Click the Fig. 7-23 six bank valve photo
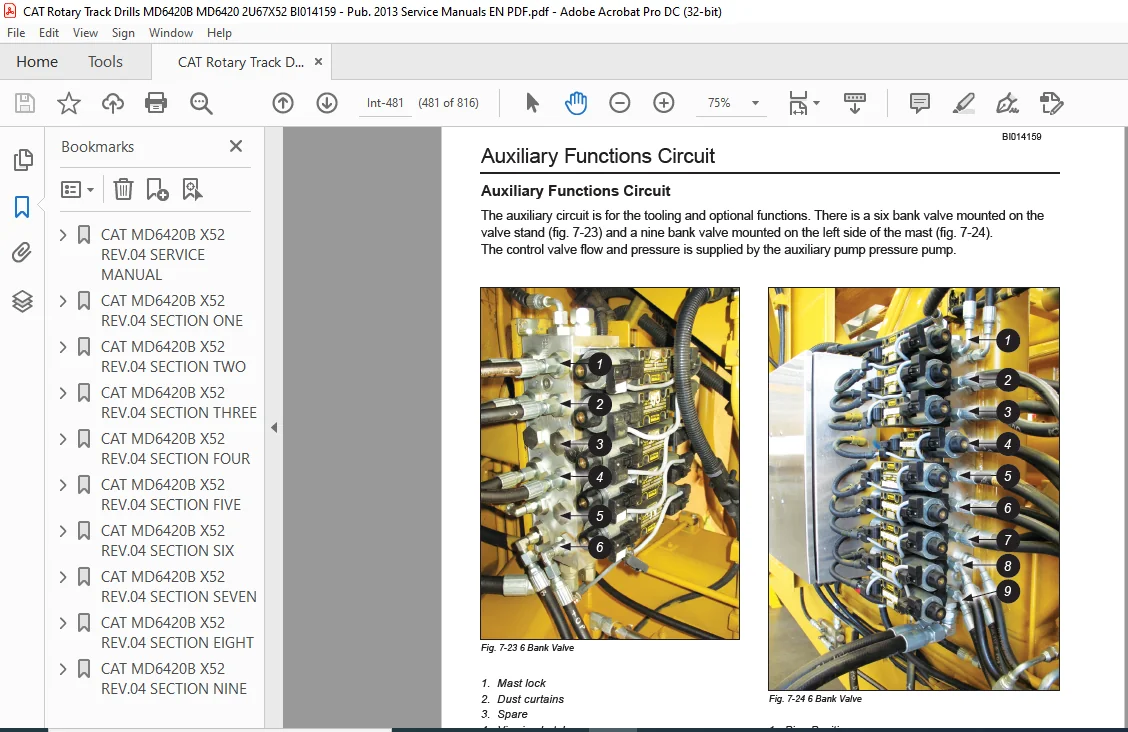Viewport: 1128px width, 732px height. tap(610, 463)
